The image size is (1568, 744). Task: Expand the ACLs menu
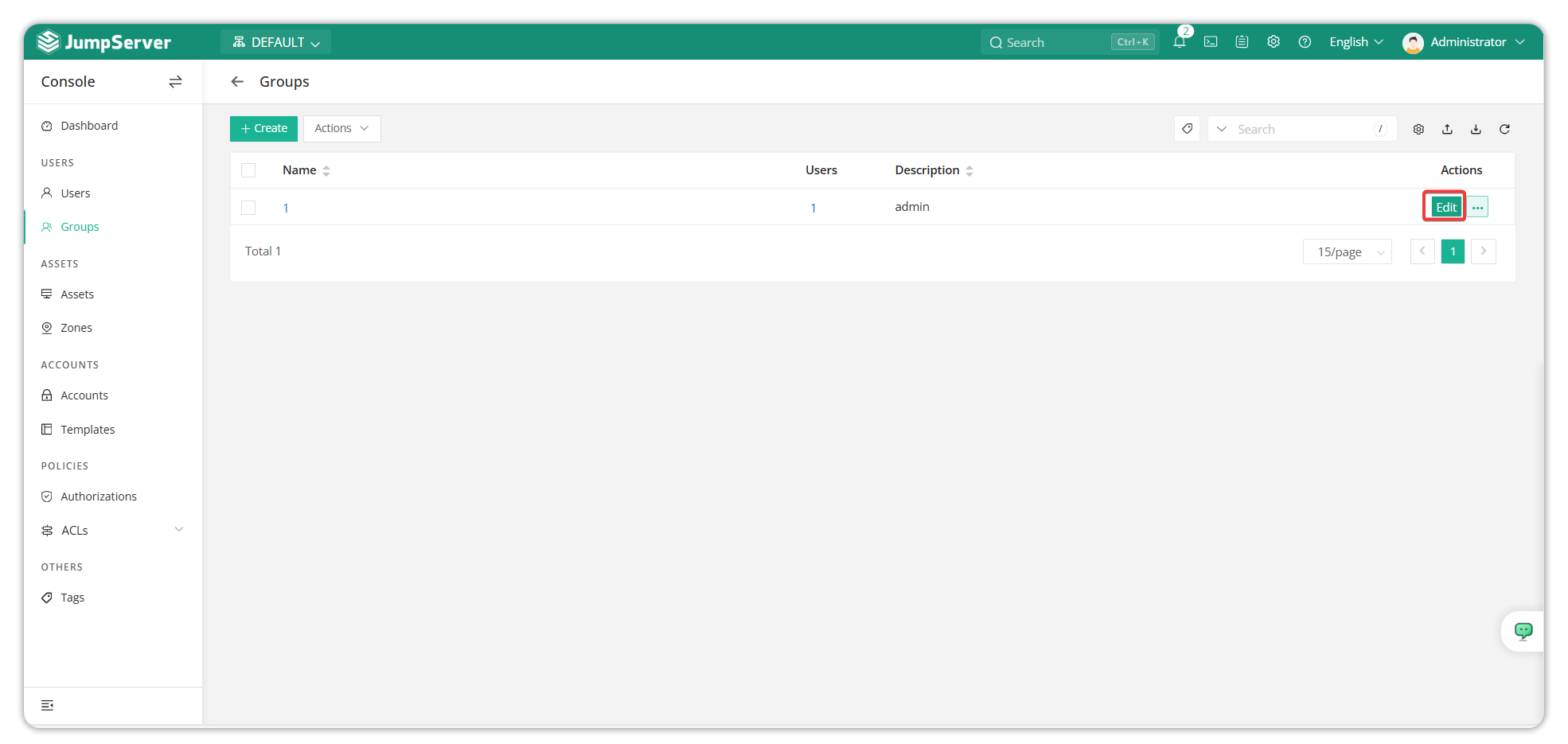(112, 530)
